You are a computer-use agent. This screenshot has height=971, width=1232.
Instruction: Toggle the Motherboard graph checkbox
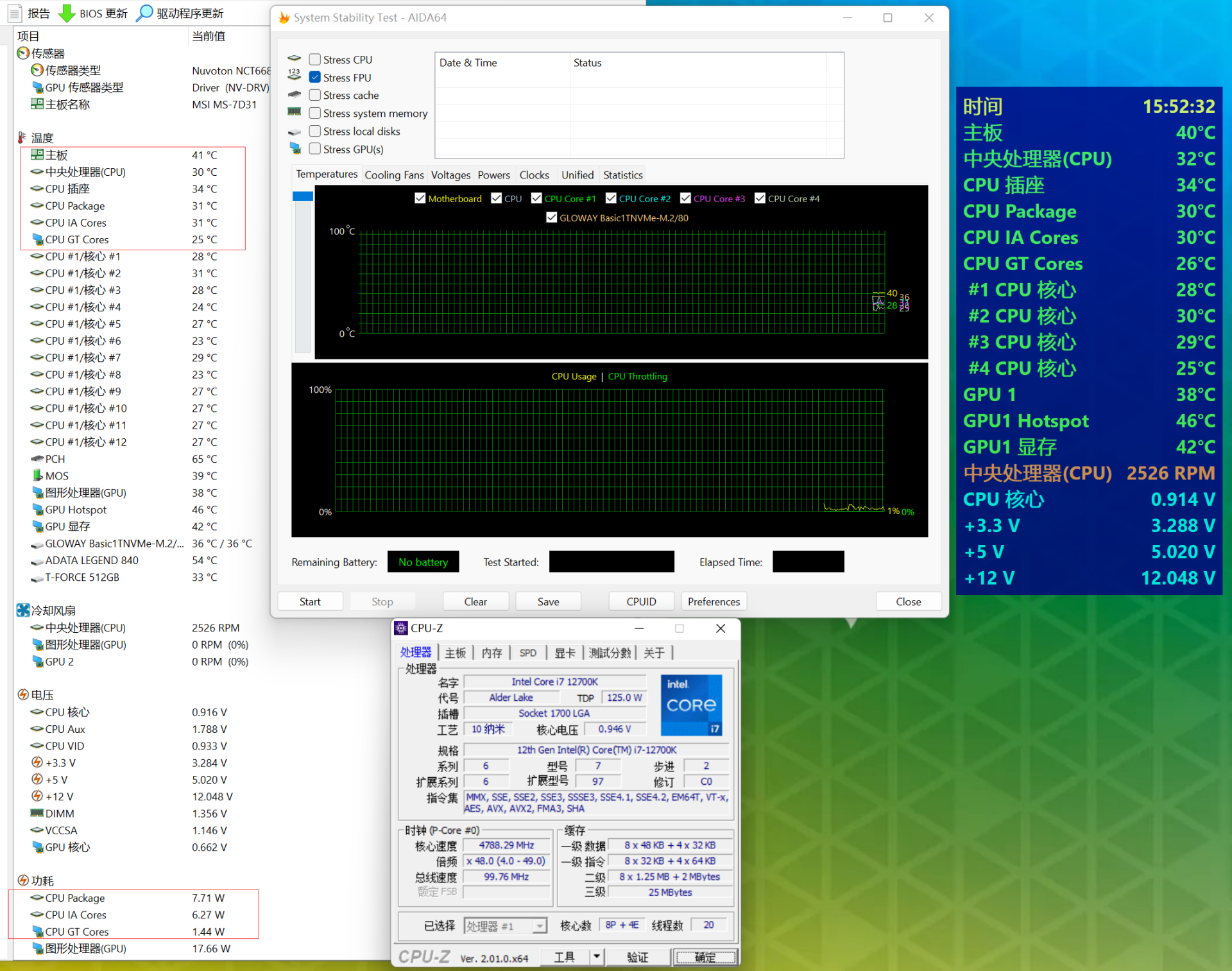tap(420, 198)
